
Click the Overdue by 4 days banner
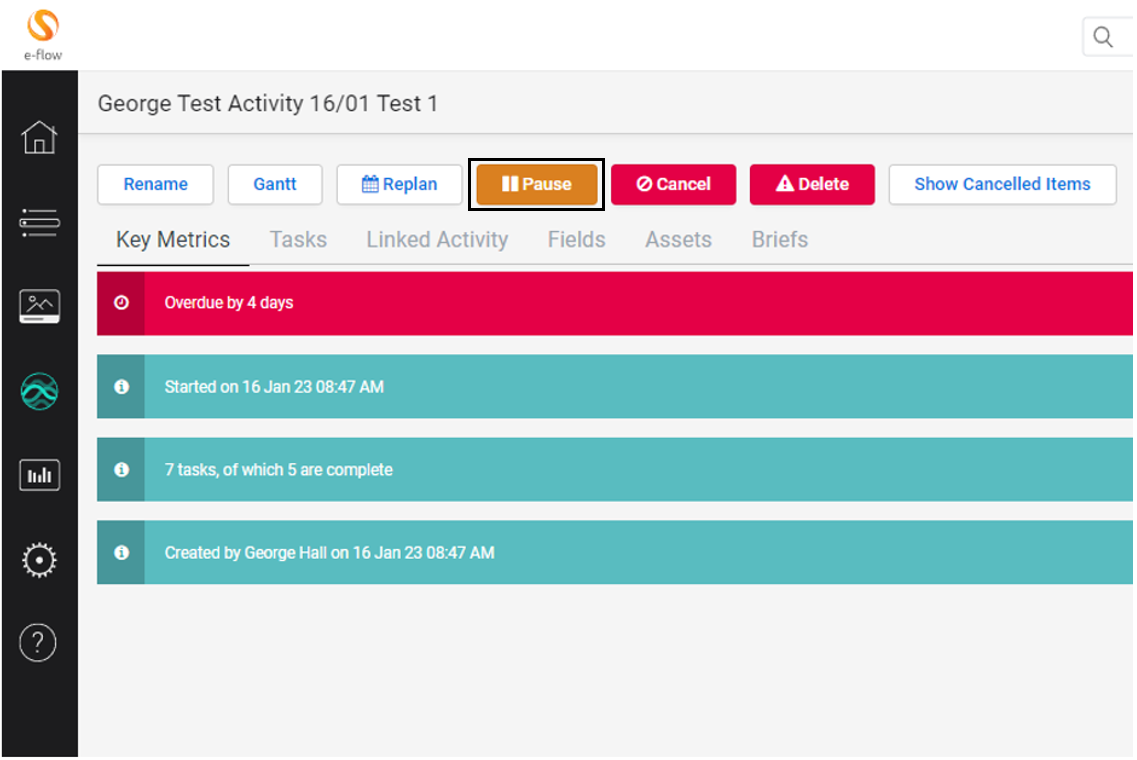(615, 303)
